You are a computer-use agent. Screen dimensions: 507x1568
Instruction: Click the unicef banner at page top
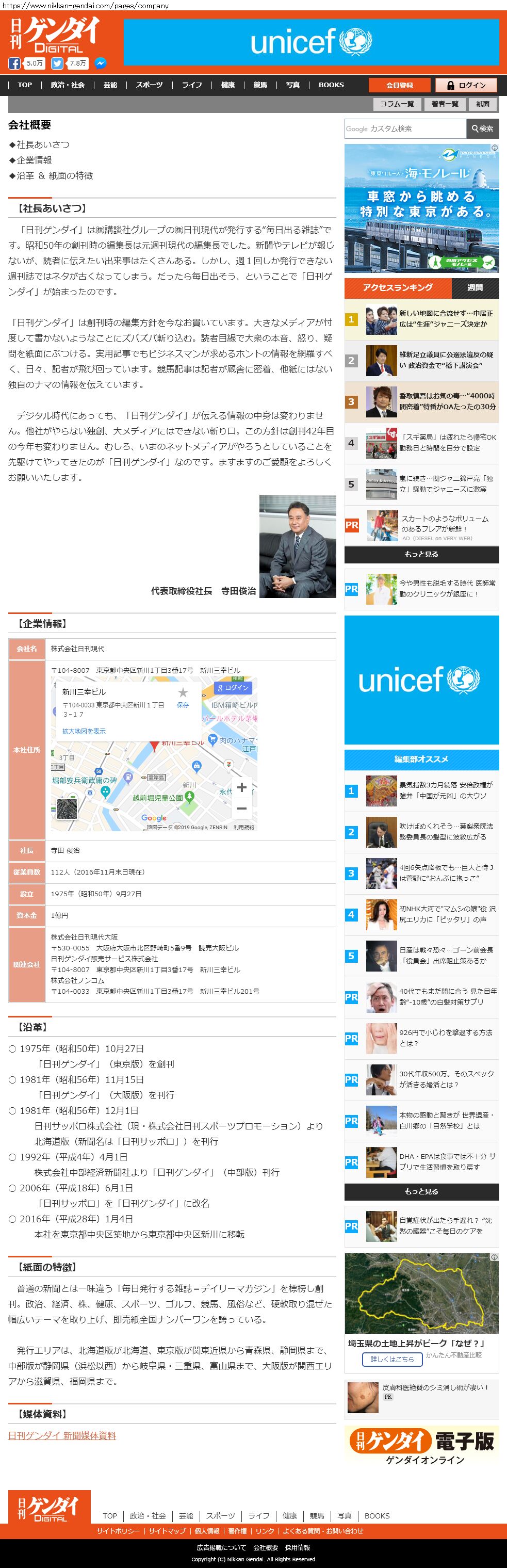[x=311, y=41]
